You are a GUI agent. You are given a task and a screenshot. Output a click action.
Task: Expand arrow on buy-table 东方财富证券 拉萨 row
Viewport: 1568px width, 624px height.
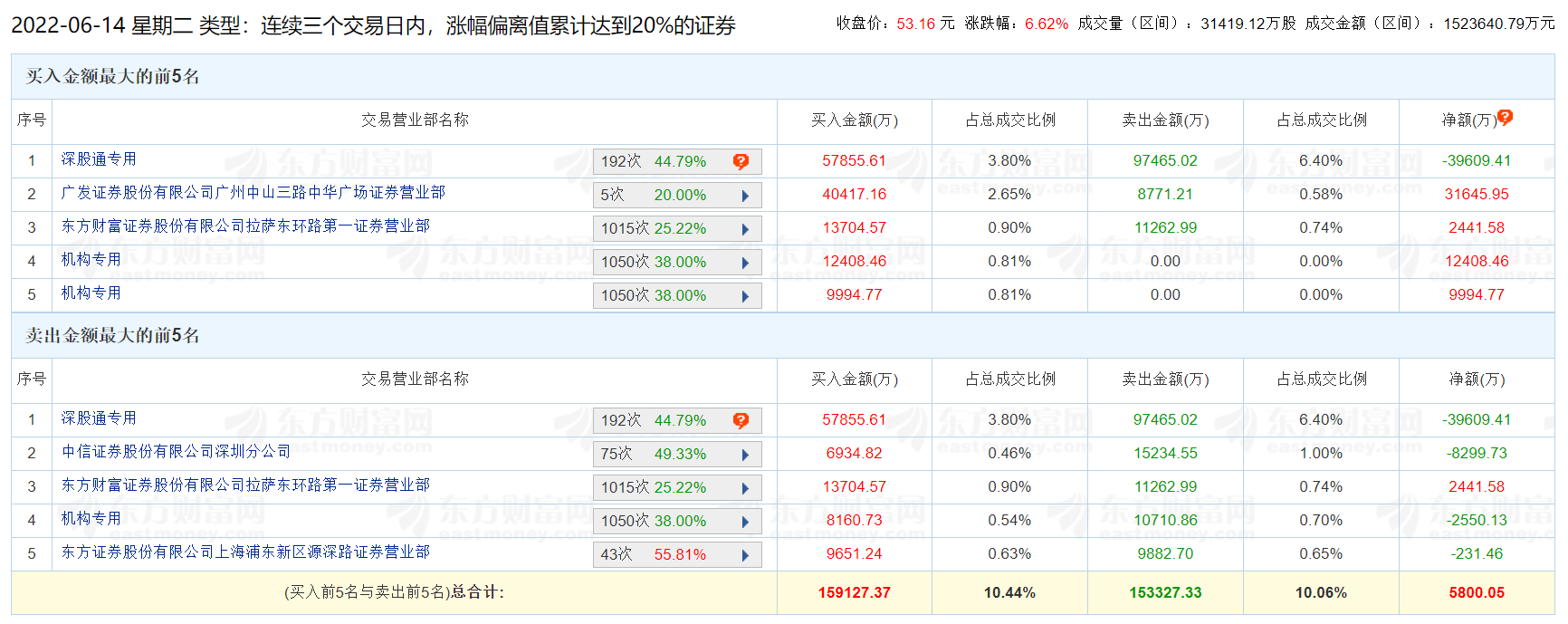click(x=745, y=229)
